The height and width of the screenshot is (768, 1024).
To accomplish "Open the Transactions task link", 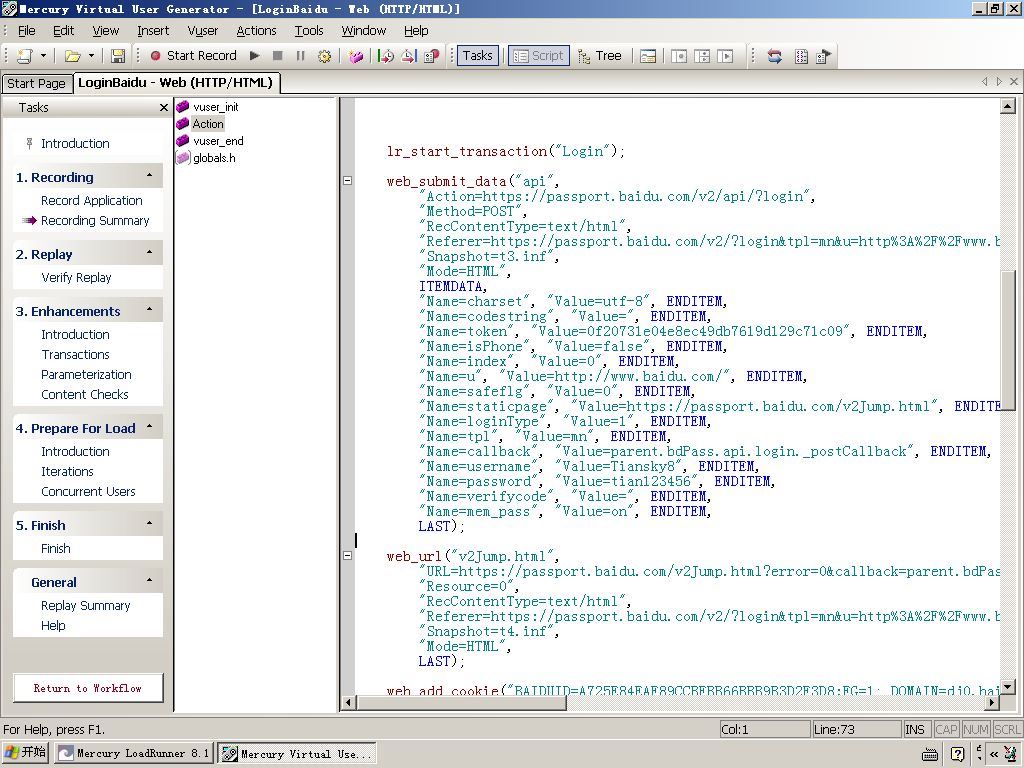I will click(76, 355).
